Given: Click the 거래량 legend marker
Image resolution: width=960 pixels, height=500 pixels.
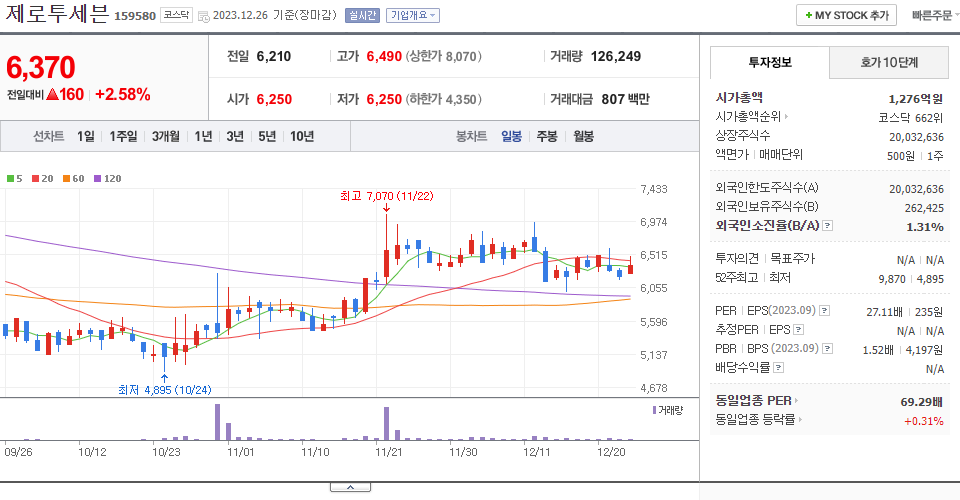Looking at the screenshot, I should (654, 410).
